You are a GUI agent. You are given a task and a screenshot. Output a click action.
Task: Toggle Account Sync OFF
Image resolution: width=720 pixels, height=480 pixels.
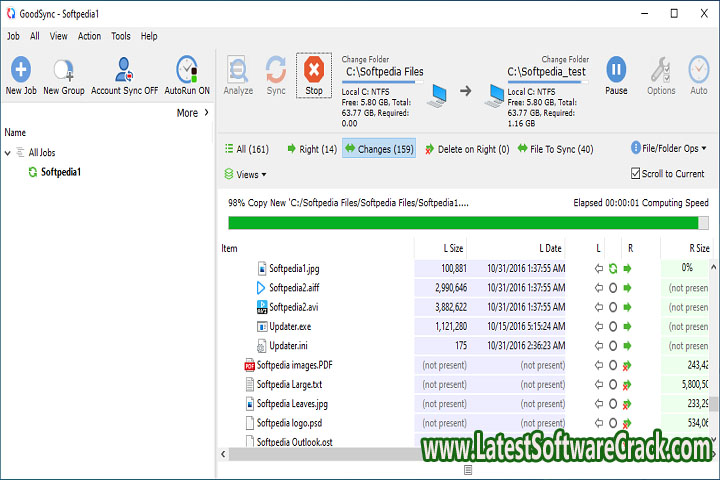click(x=124, y=70)
